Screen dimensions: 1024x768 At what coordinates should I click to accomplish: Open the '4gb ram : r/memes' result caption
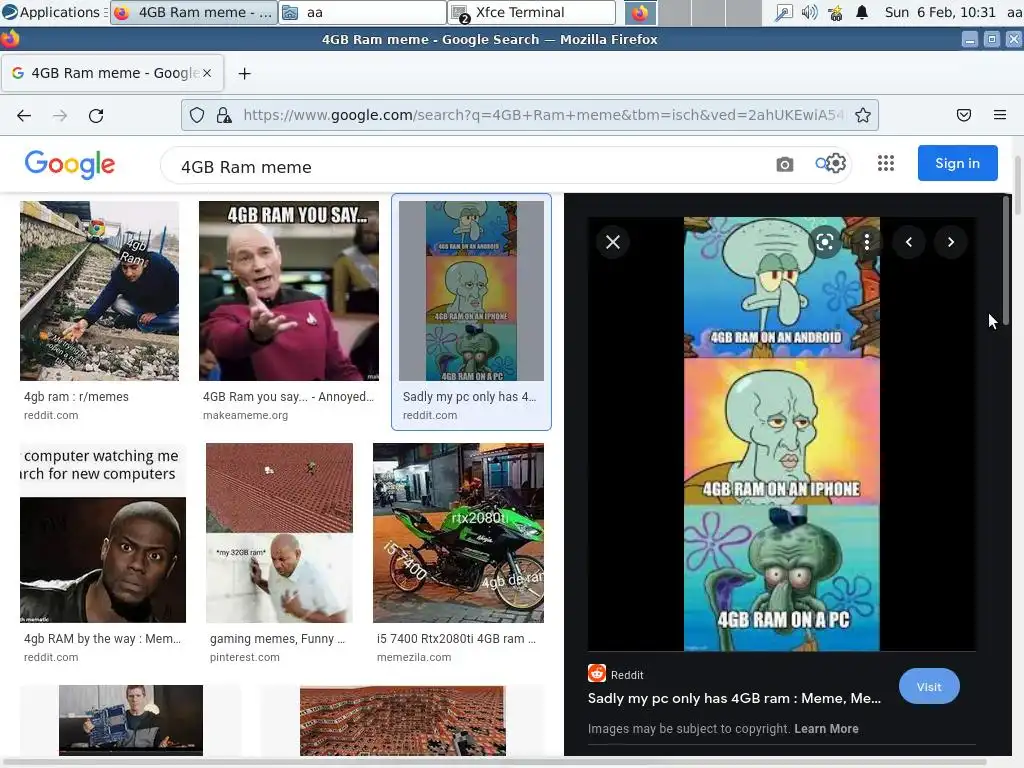point(76,396)
